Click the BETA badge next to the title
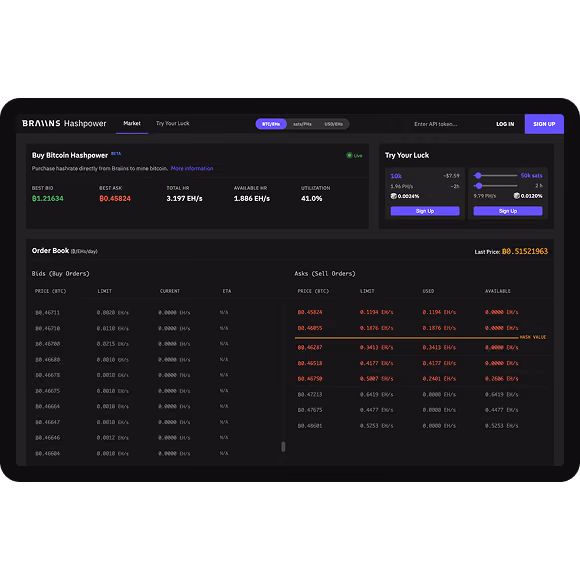Viewport: 580px width, 580px height. 116,153
